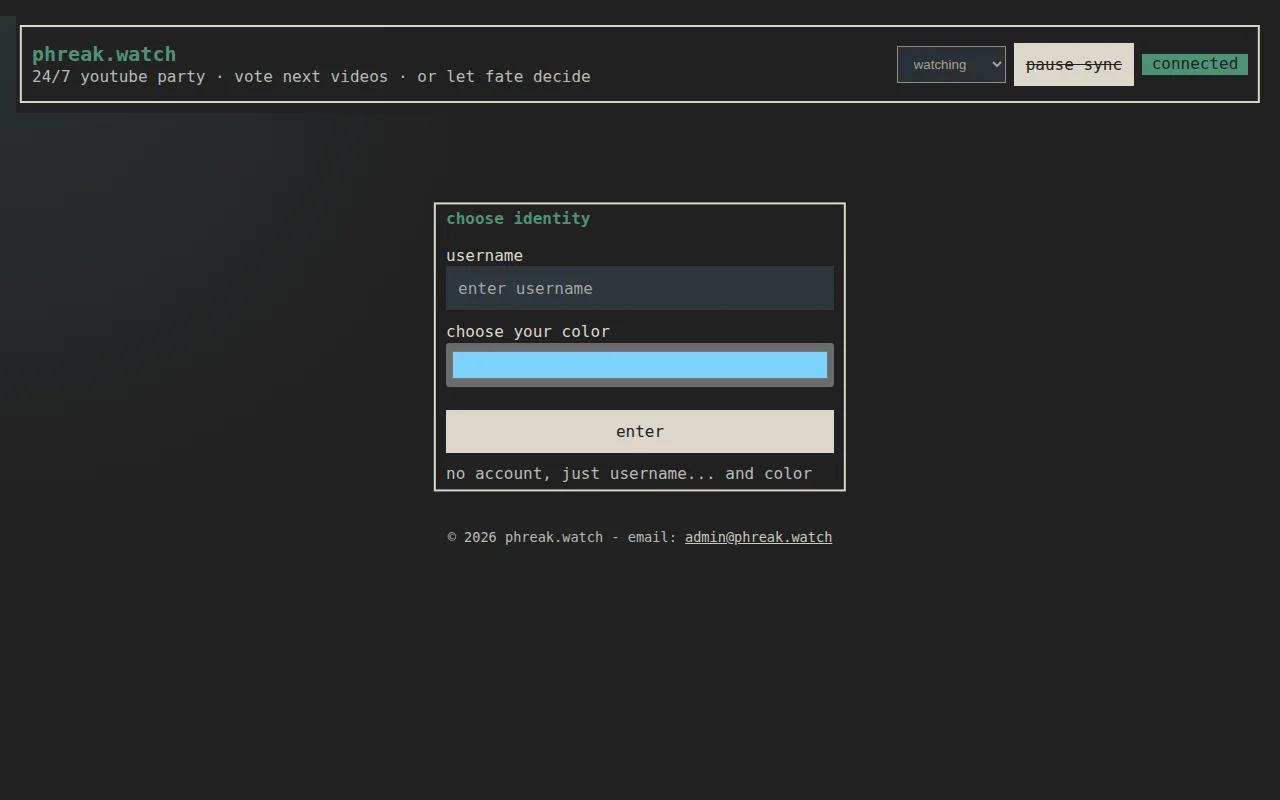This screenshot has height=800, width=1280.
Task: Click the pause sync button
Action: [1074, 64]
